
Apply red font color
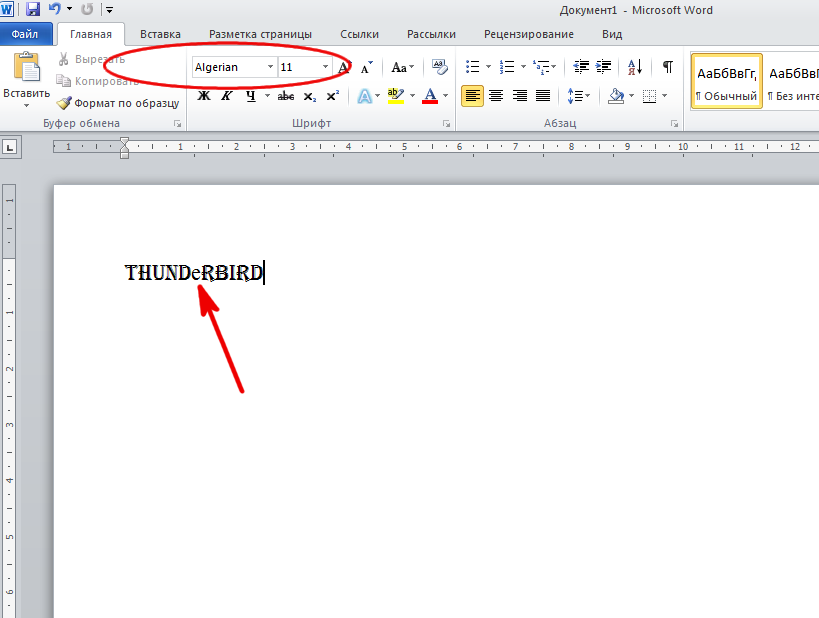point(430,96)
